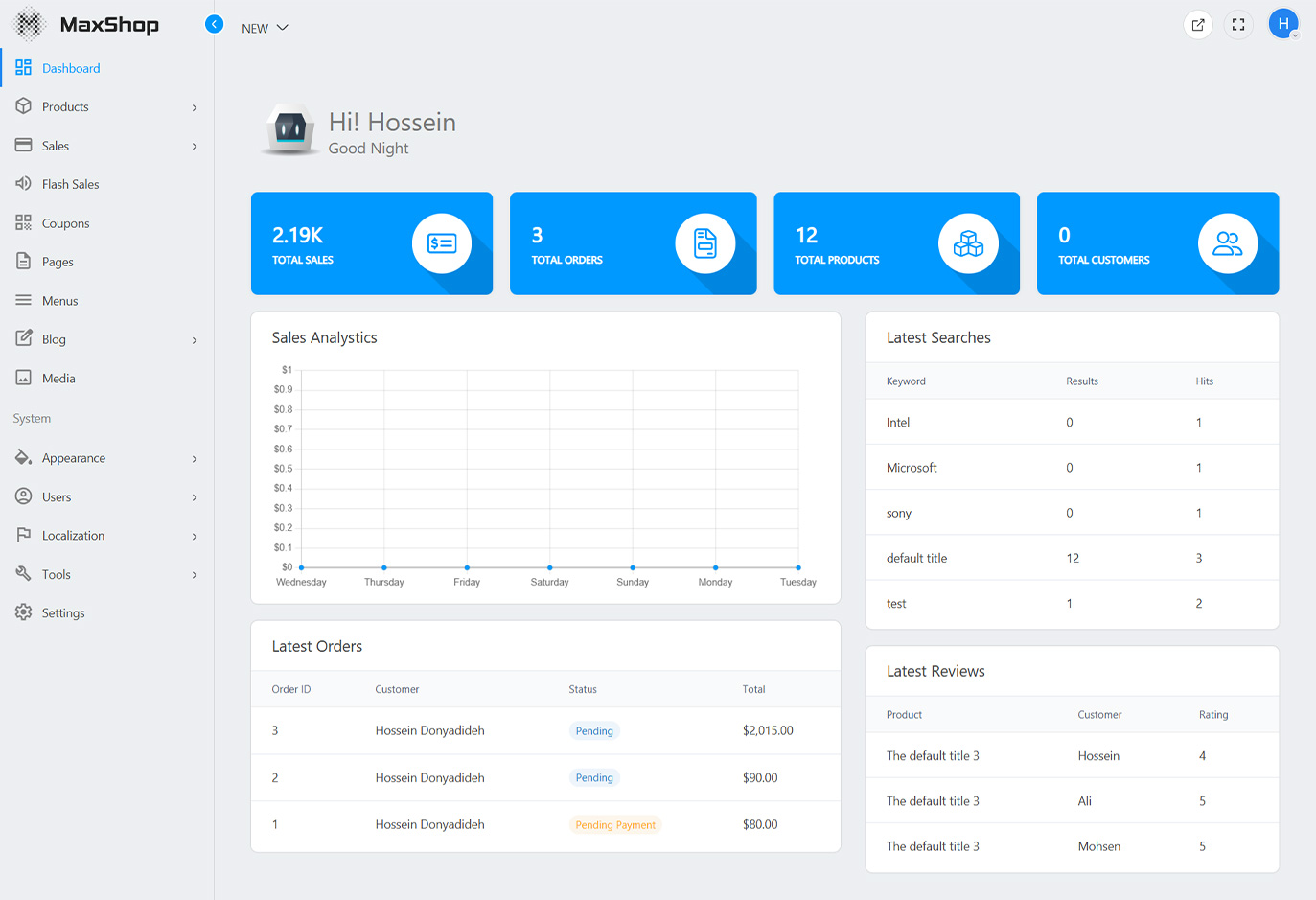Click the external link icon in header

coord(1198,25)
